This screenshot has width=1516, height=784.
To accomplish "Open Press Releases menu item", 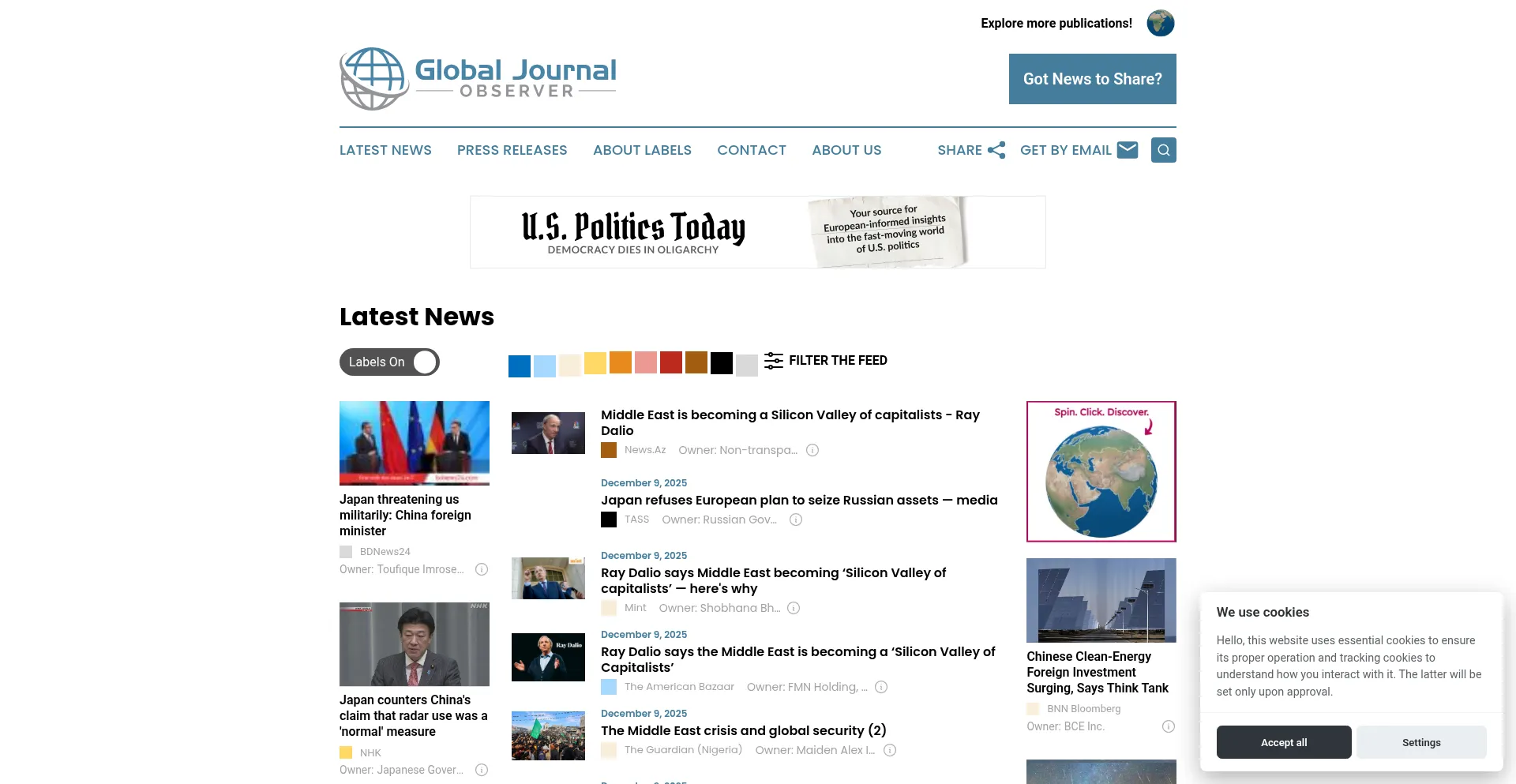I will coord(512,150).
